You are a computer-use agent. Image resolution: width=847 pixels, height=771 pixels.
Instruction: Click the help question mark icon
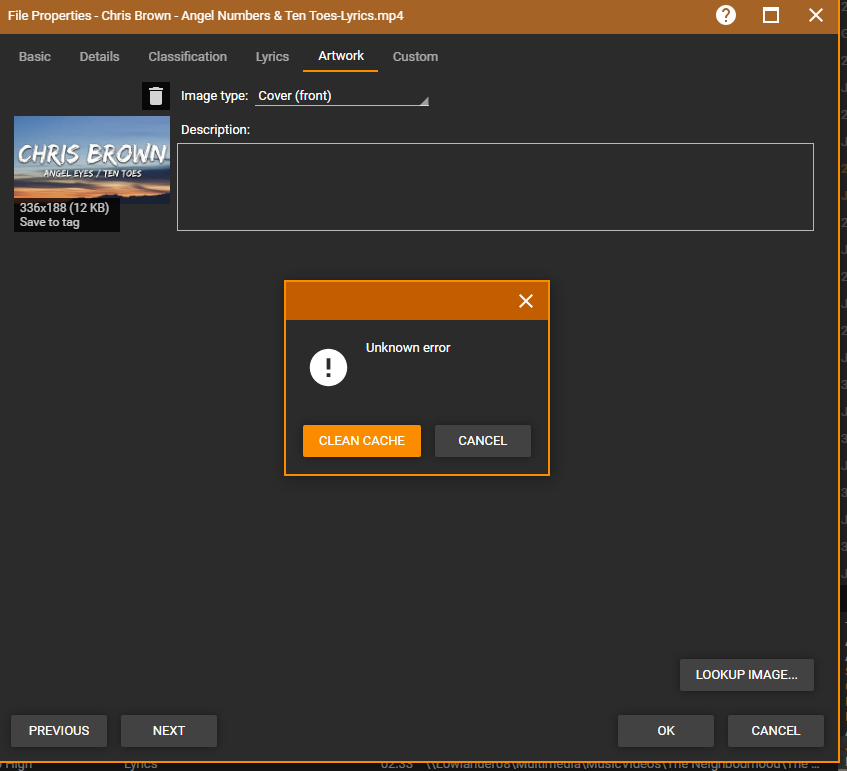point(726,16)
